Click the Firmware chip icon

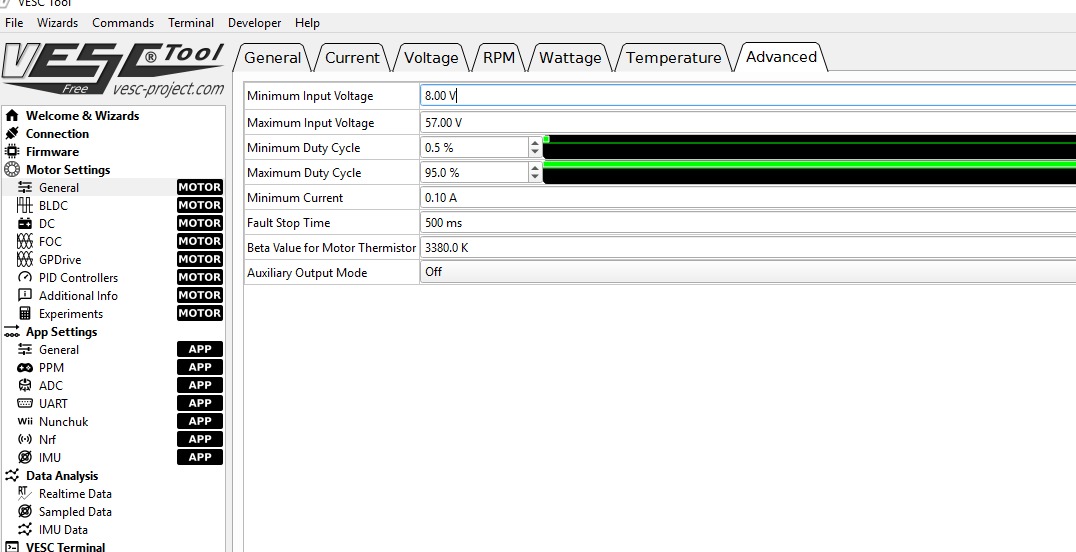tap(12, 152)
